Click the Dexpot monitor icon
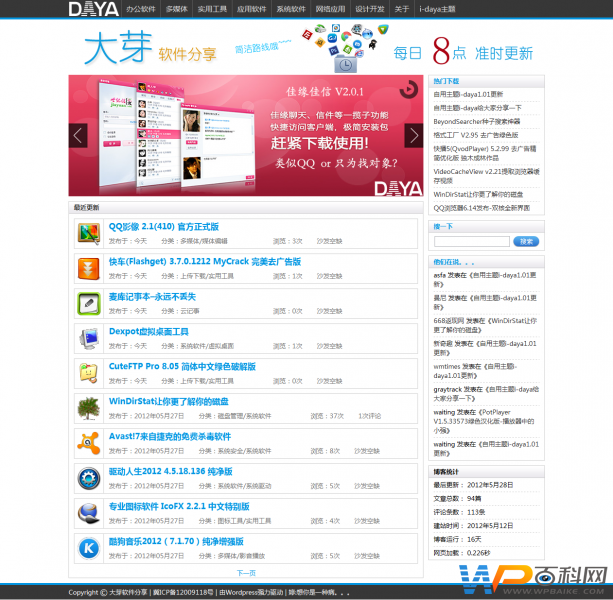 [89, 339]
